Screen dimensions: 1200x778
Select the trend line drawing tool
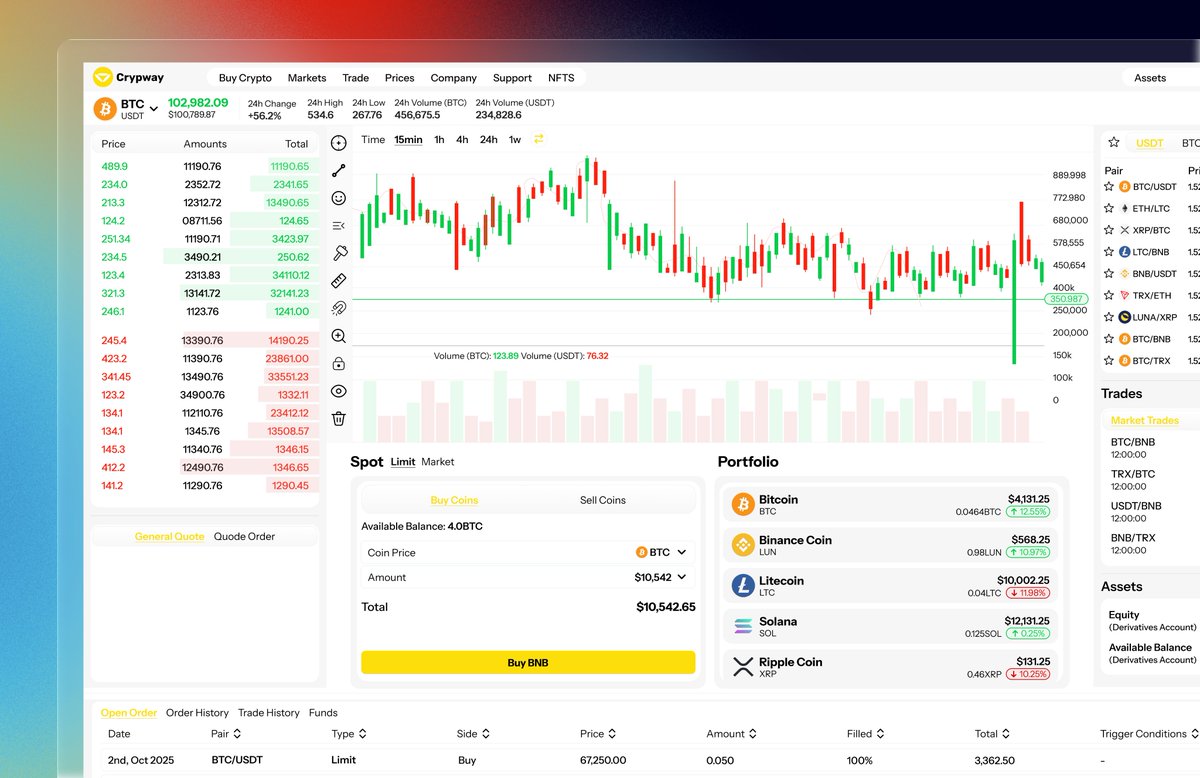pyautogui.click(x=339, y=171)
